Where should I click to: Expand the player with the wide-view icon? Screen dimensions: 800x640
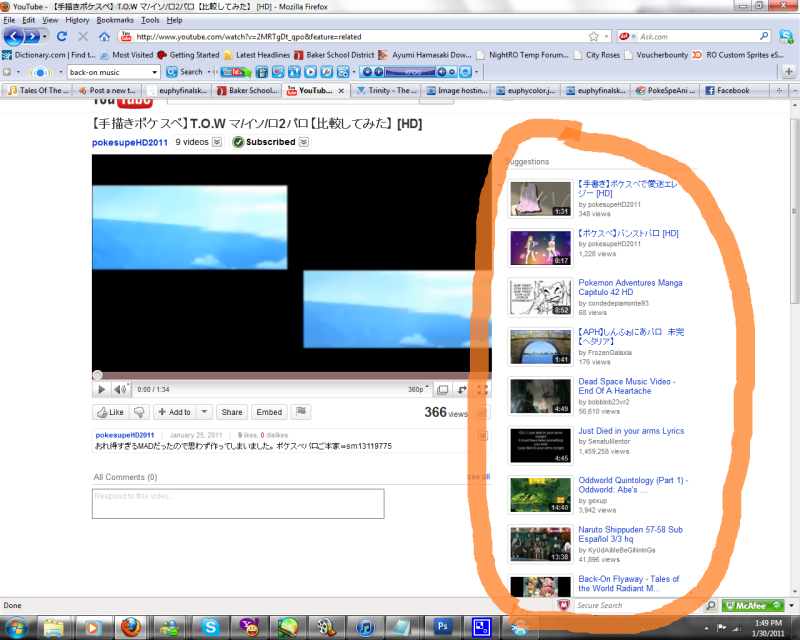(x=442, y=390)
